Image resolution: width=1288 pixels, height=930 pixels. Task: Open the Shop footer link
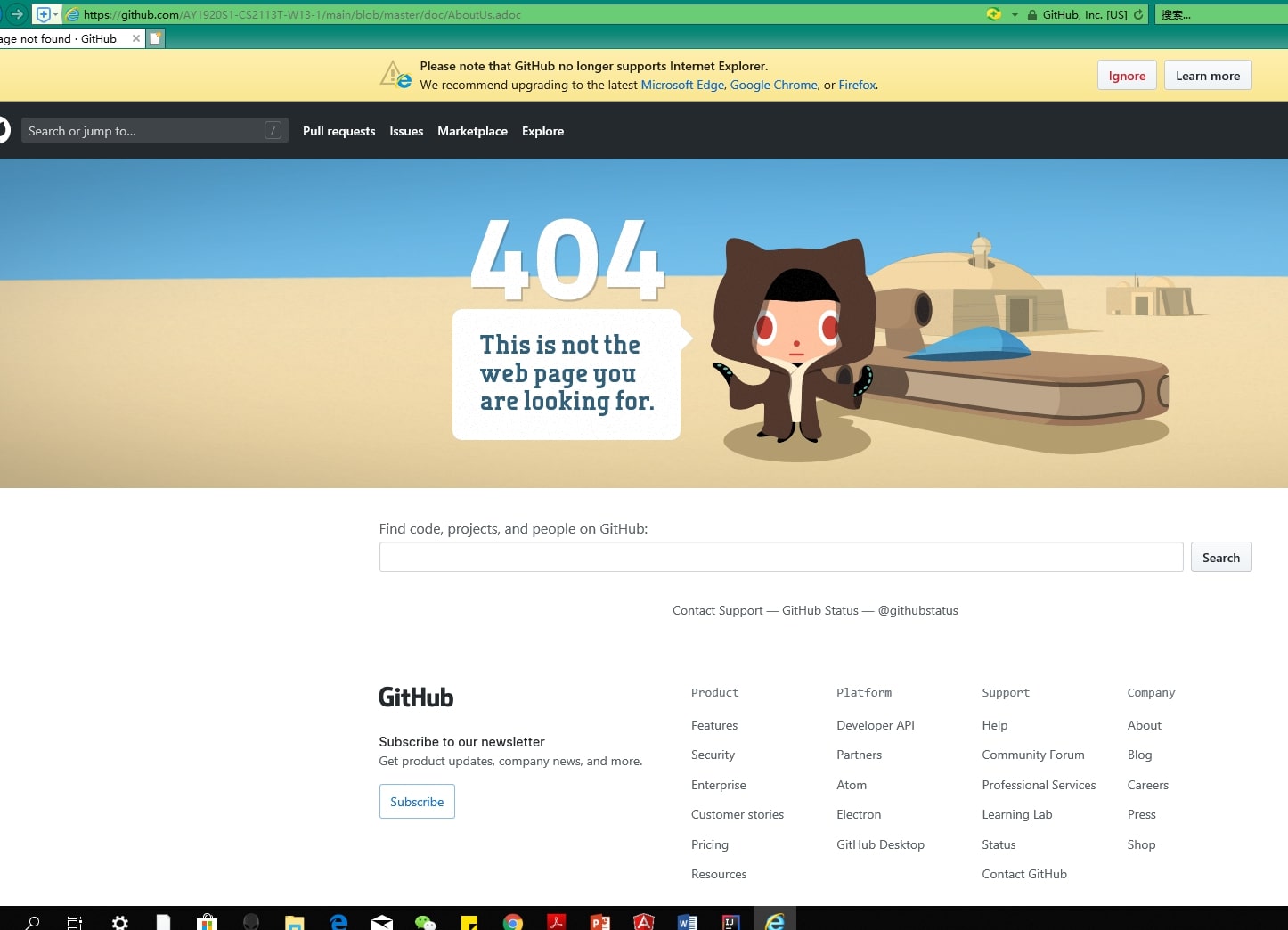[x=1141, y=844]
